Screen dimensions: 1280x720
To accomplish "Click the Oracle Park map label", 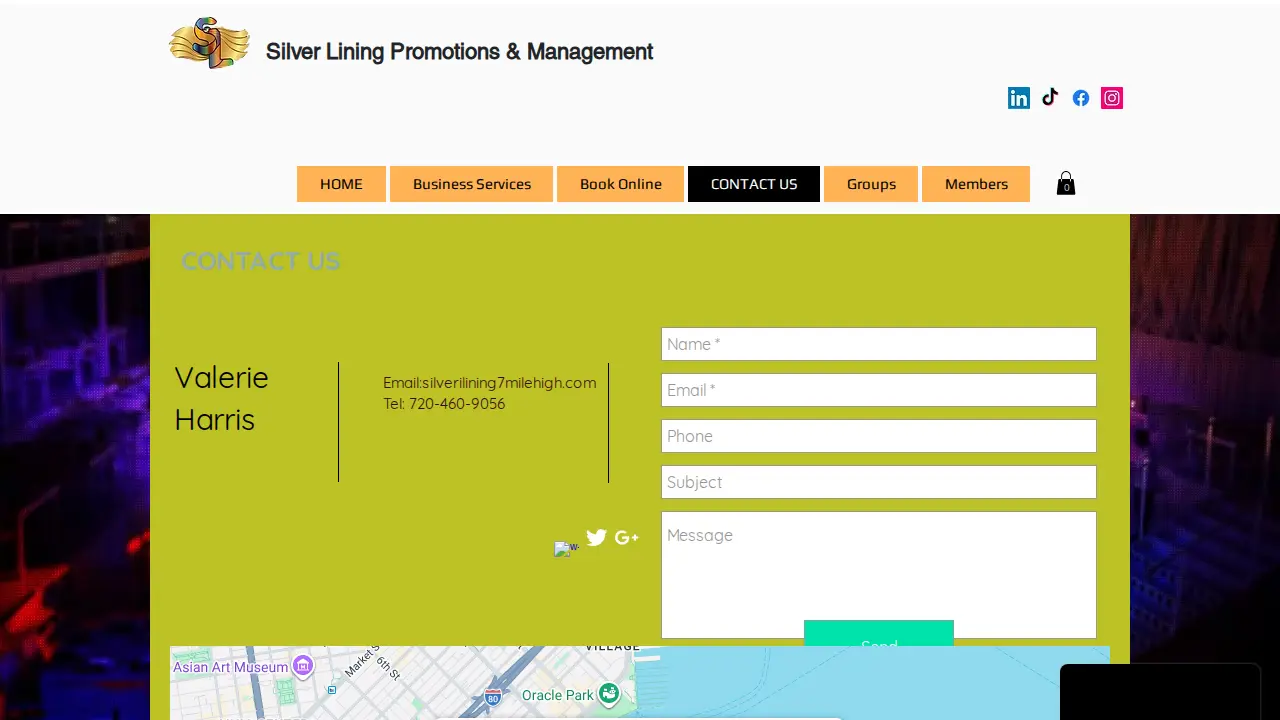I will point(558,695).
